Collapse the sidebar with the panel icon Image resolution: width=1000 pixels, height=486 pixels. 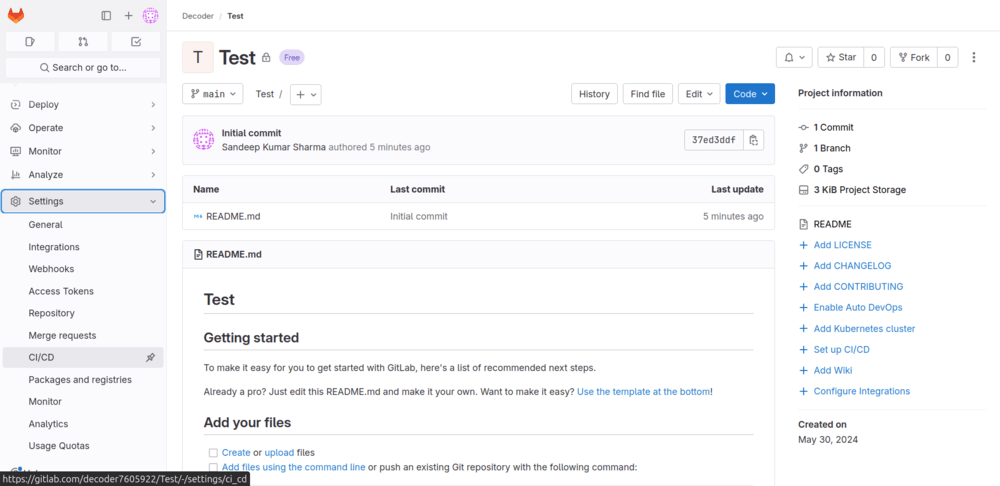pyautogui.click(x=106, y=15)
